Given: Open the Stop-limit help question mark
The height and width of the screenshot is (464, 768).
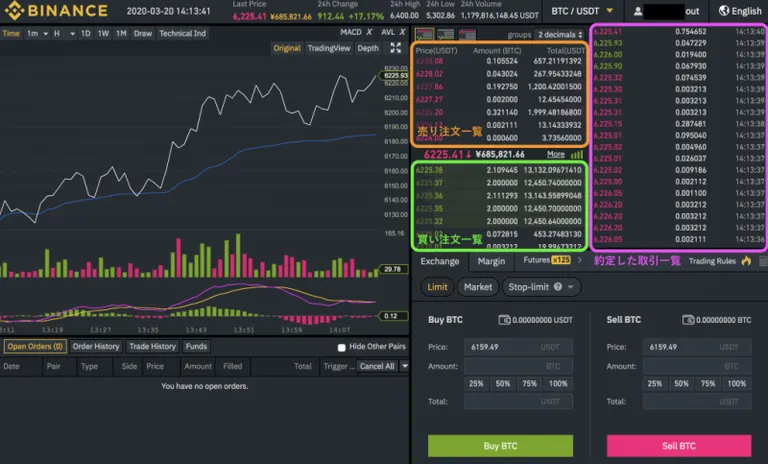Looking at the screenshot, I should pos(558,287).
